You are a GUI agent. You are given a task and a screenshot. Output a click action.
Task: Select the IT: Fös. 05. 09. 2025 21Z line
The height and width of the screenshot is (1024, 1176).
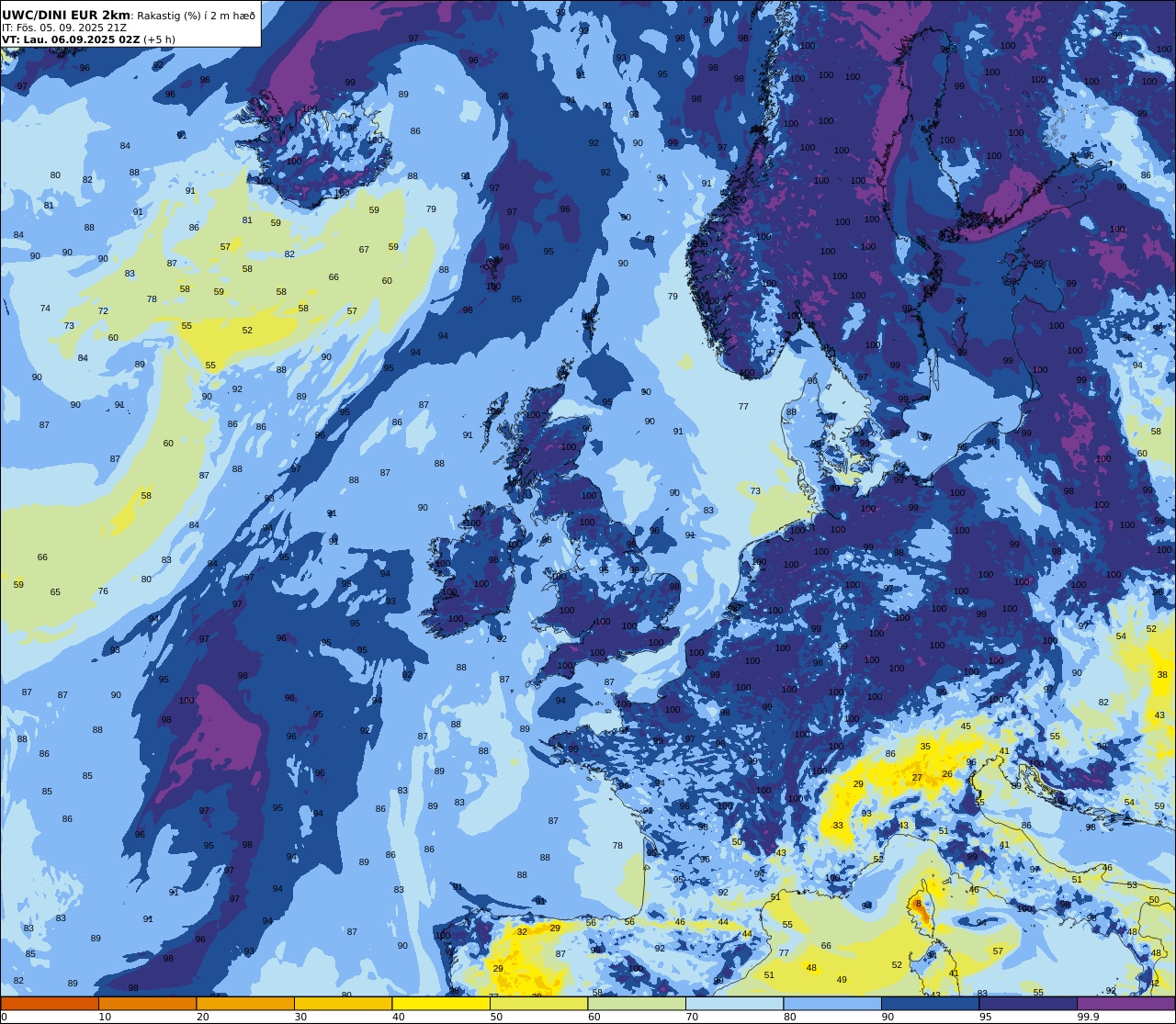coord(64,28)
